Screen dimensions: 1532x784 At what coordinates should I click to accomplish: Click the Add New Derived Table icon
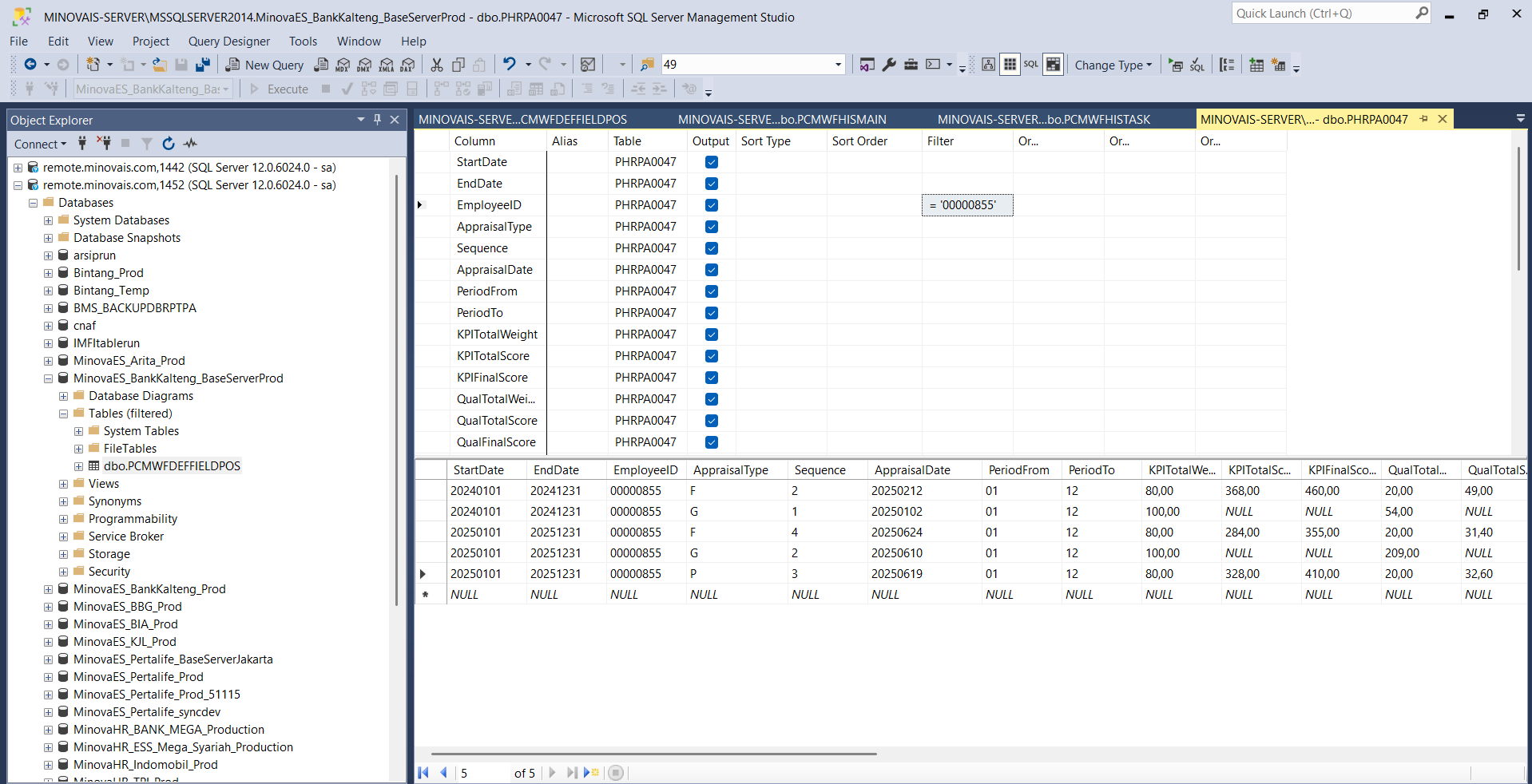point(1278,65)
